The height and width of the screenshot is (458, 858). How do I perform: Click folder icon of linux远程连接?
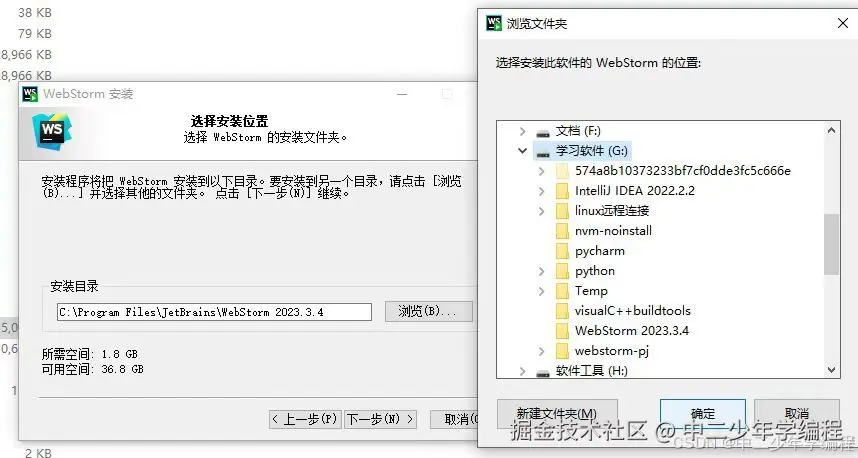(x=563, y=211)
